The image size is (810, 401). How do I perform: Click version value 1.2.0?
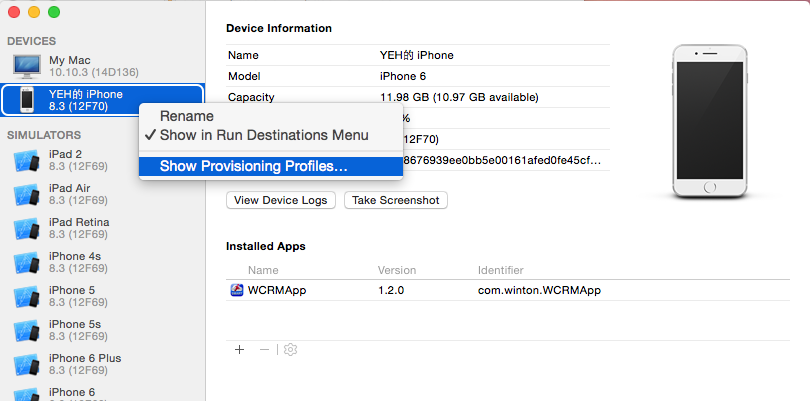tap(391, 290)
